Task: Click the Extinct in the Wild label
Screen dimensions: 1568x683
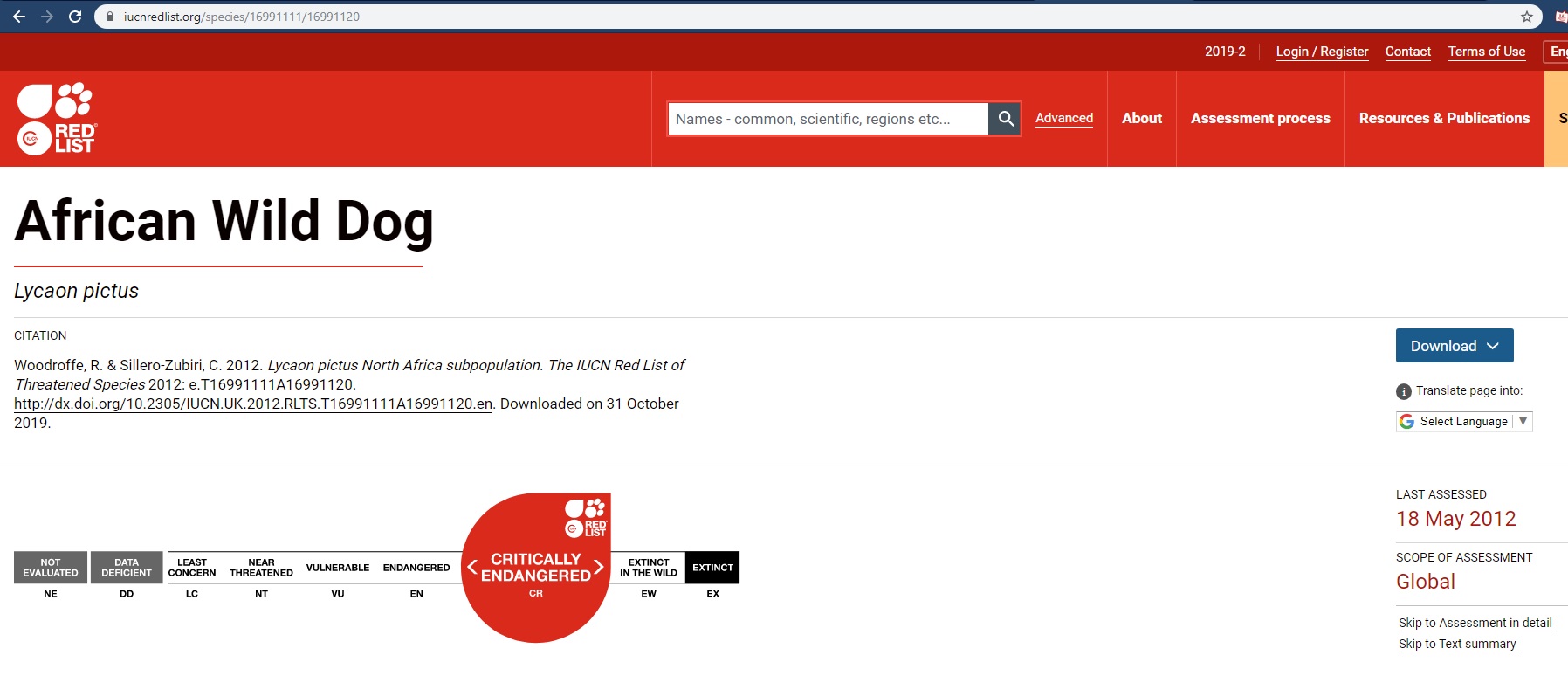Action: tap(649, 568)
